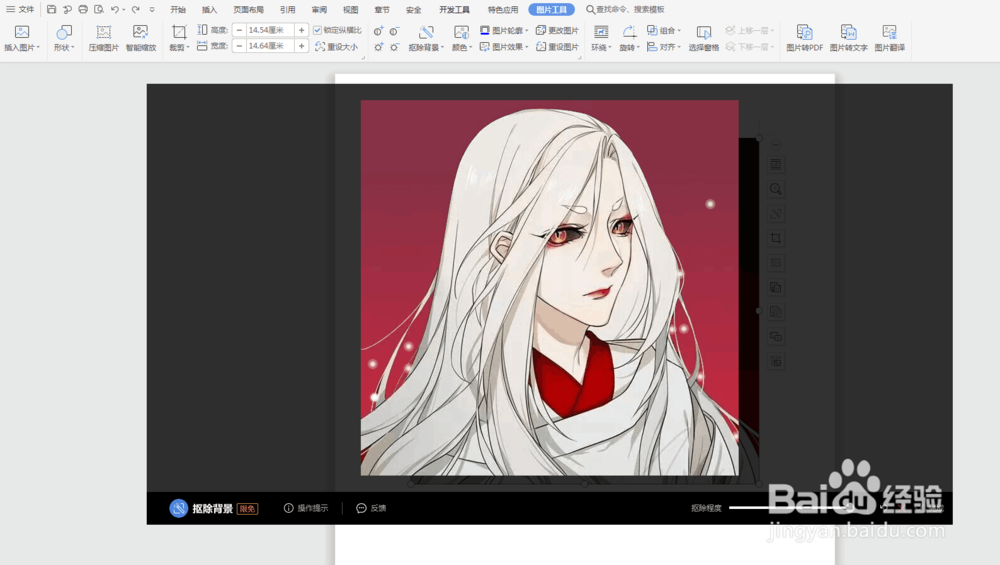Click the 重设图片 reset picture button
The image size is (1000, 565).
pos(557,47)
